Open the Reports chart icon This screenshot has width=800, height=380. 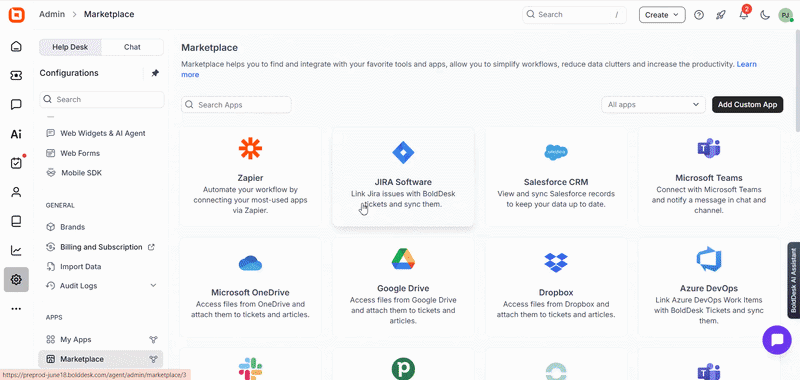[16, 250]
